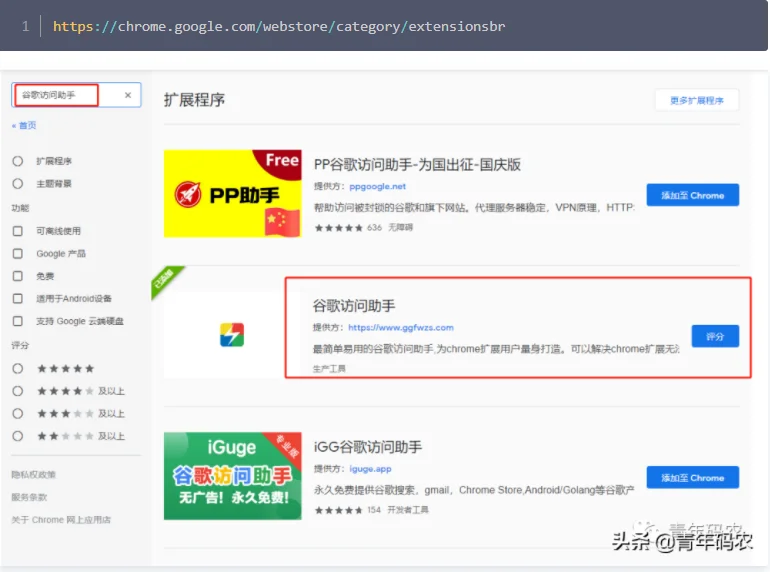Click the 更多扩展程序 button
Screen dimensions: 770x572
(x=697, y=101)
